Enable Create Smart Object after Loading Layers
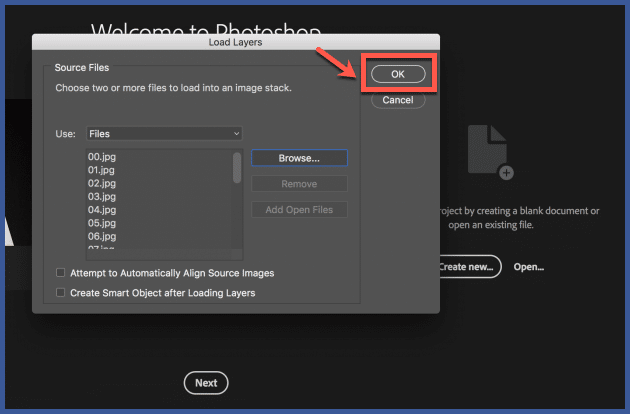 (60, 292)
